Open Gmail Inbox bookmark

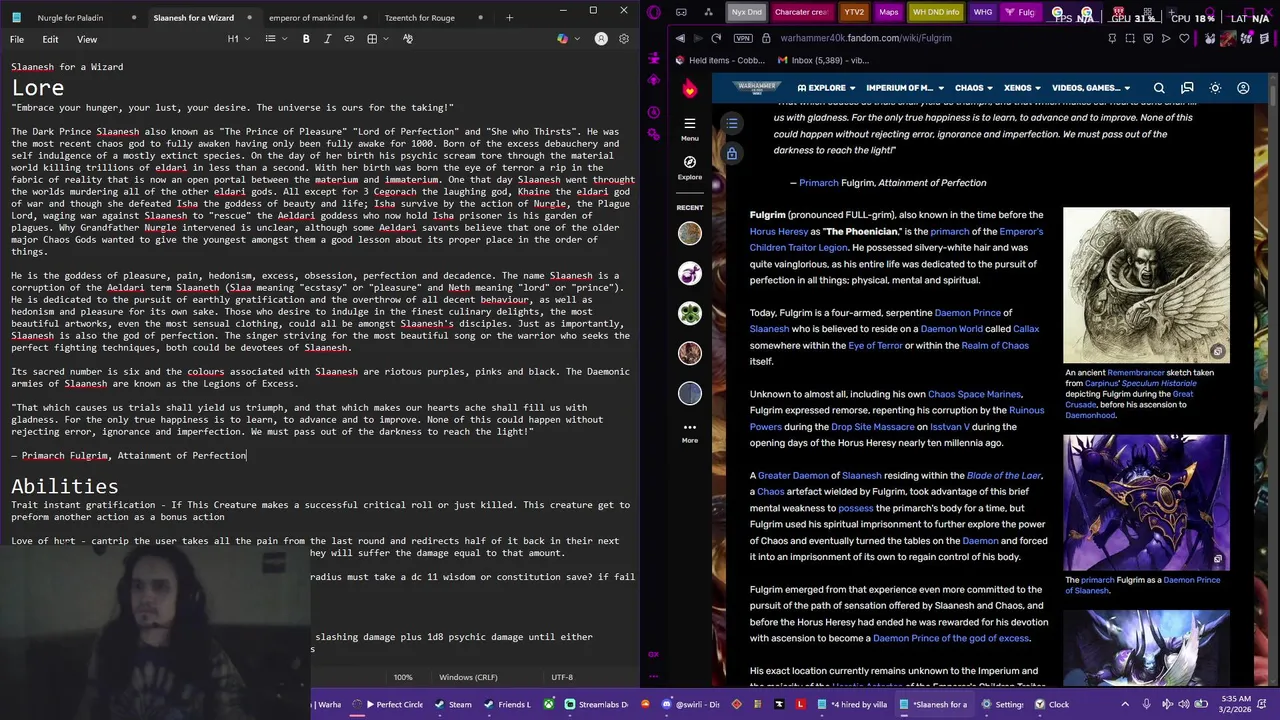(823, 60)
